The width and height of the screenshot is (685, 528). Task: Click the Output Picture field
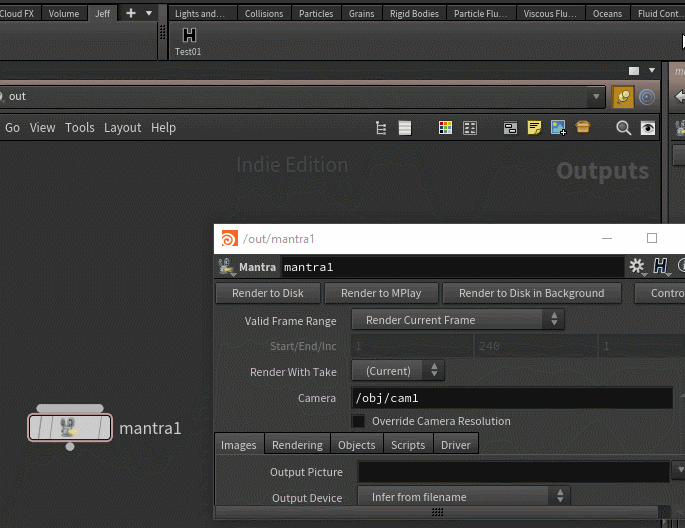[514, 472]
